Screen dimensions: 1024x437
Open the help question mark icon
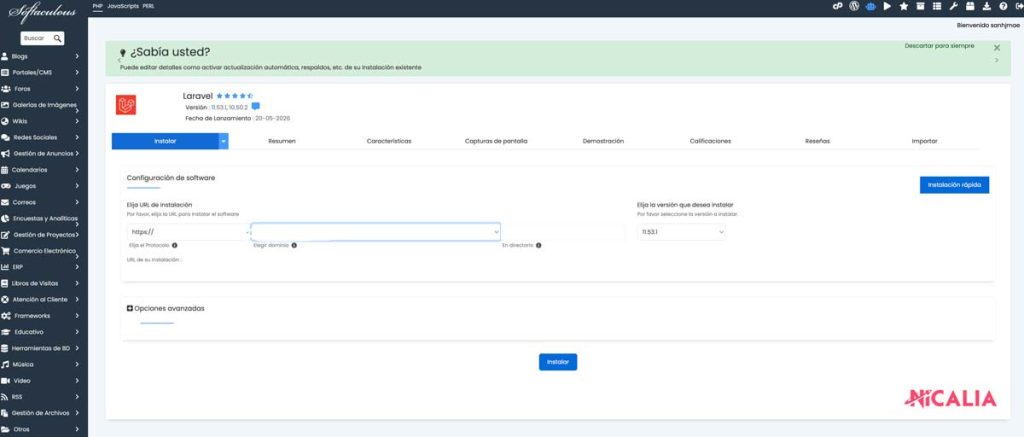point(1003,6)
